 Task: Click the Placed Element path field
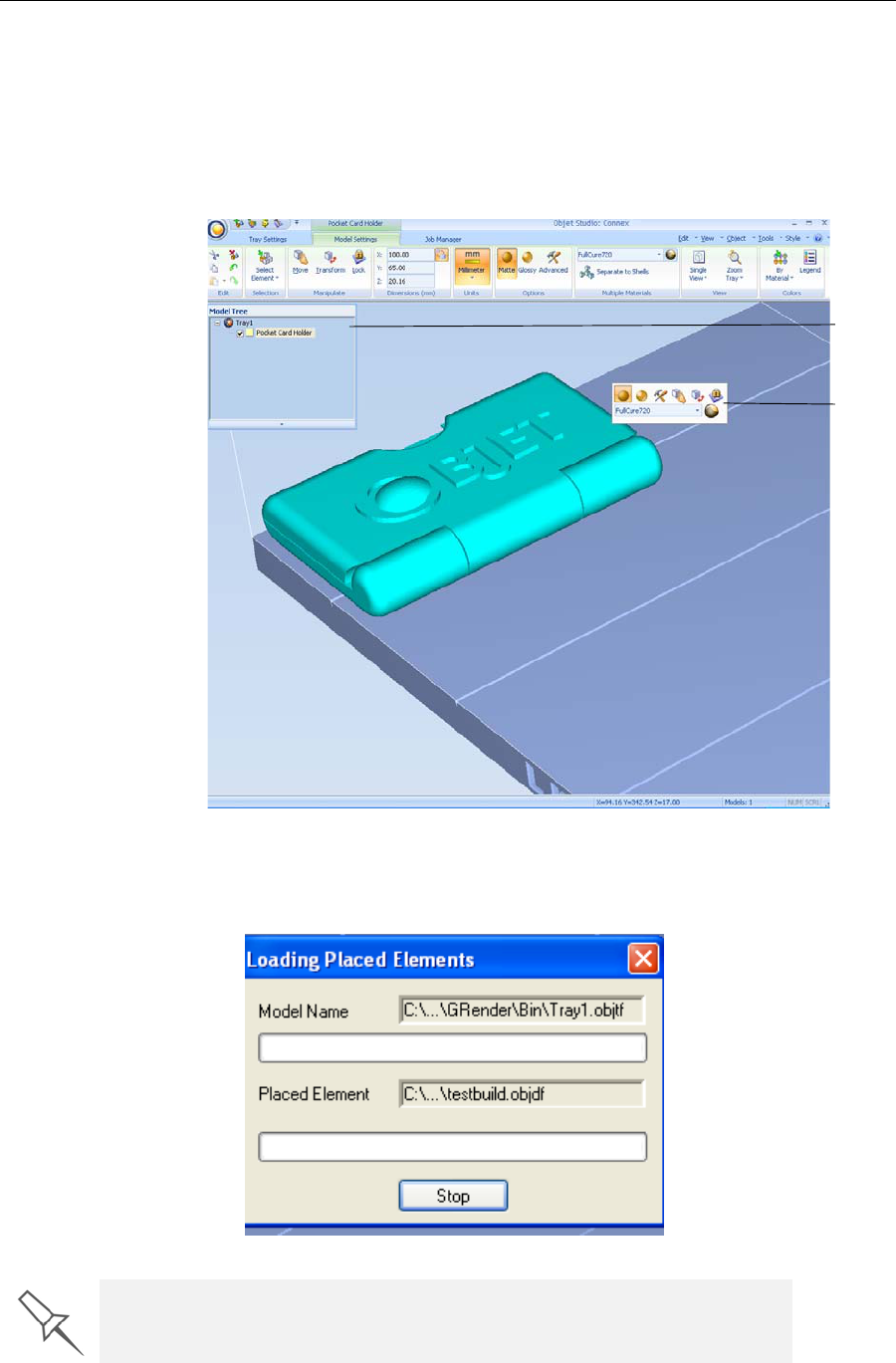coord(522,1094)
